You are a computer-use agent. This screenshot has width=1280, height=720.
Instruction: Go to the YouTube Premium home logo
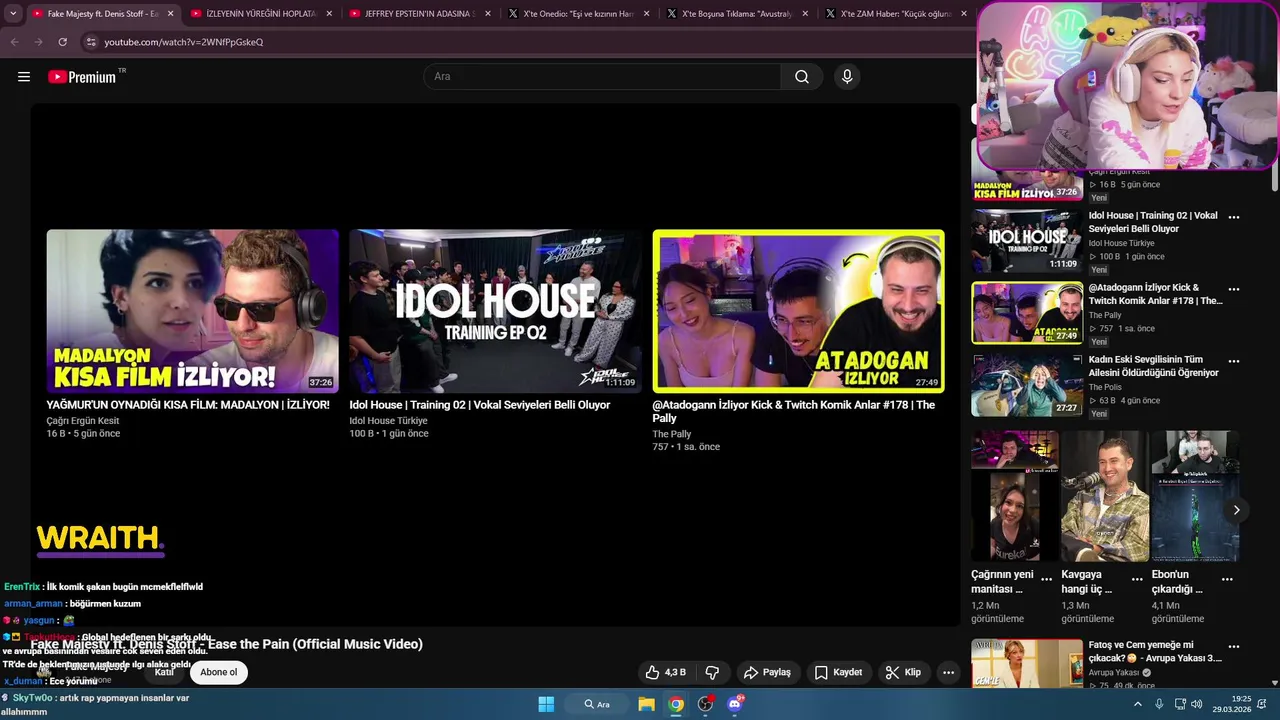[82, 77]
